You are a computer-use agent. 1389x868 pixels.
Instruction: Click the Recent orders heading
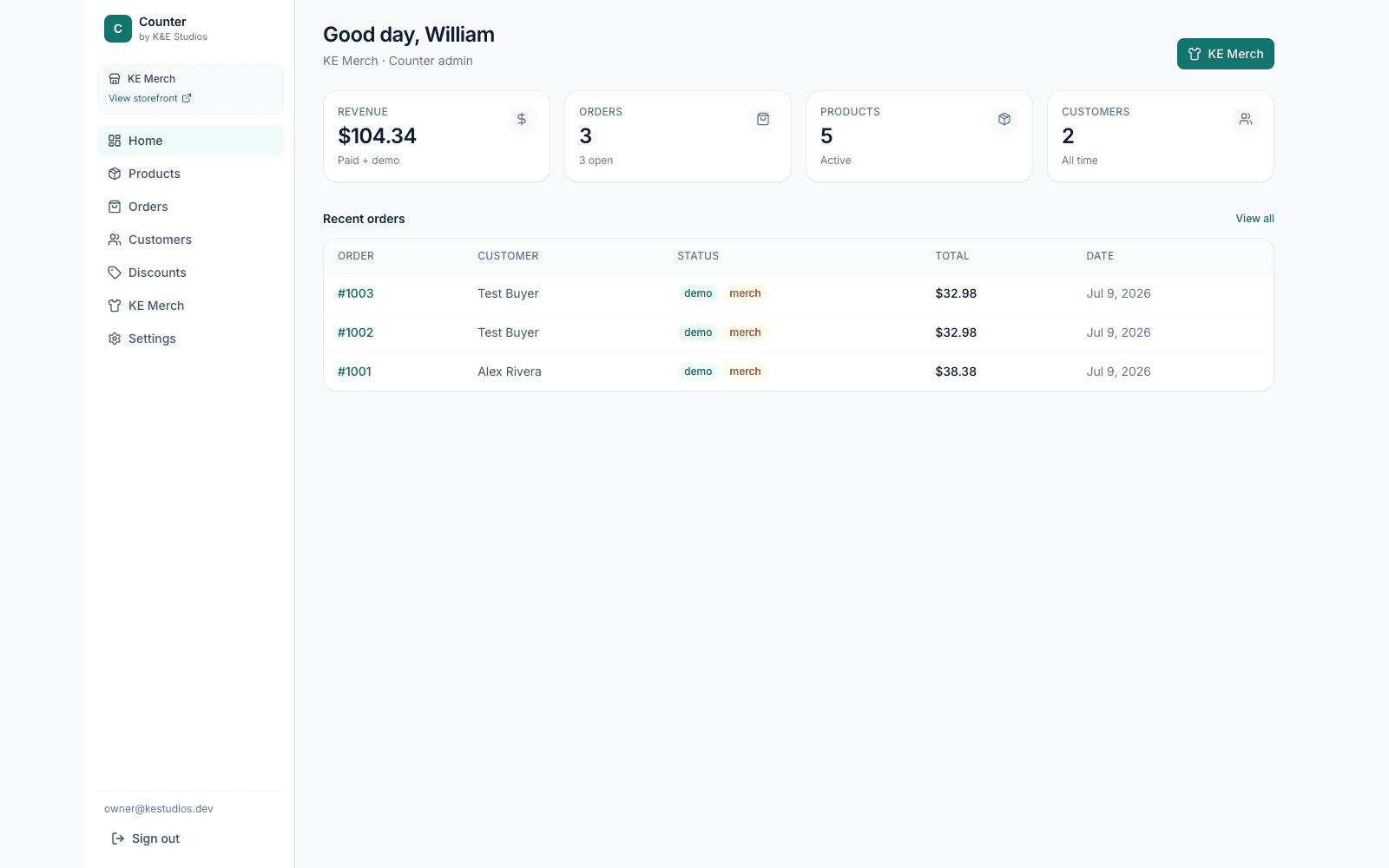point(364,219)
